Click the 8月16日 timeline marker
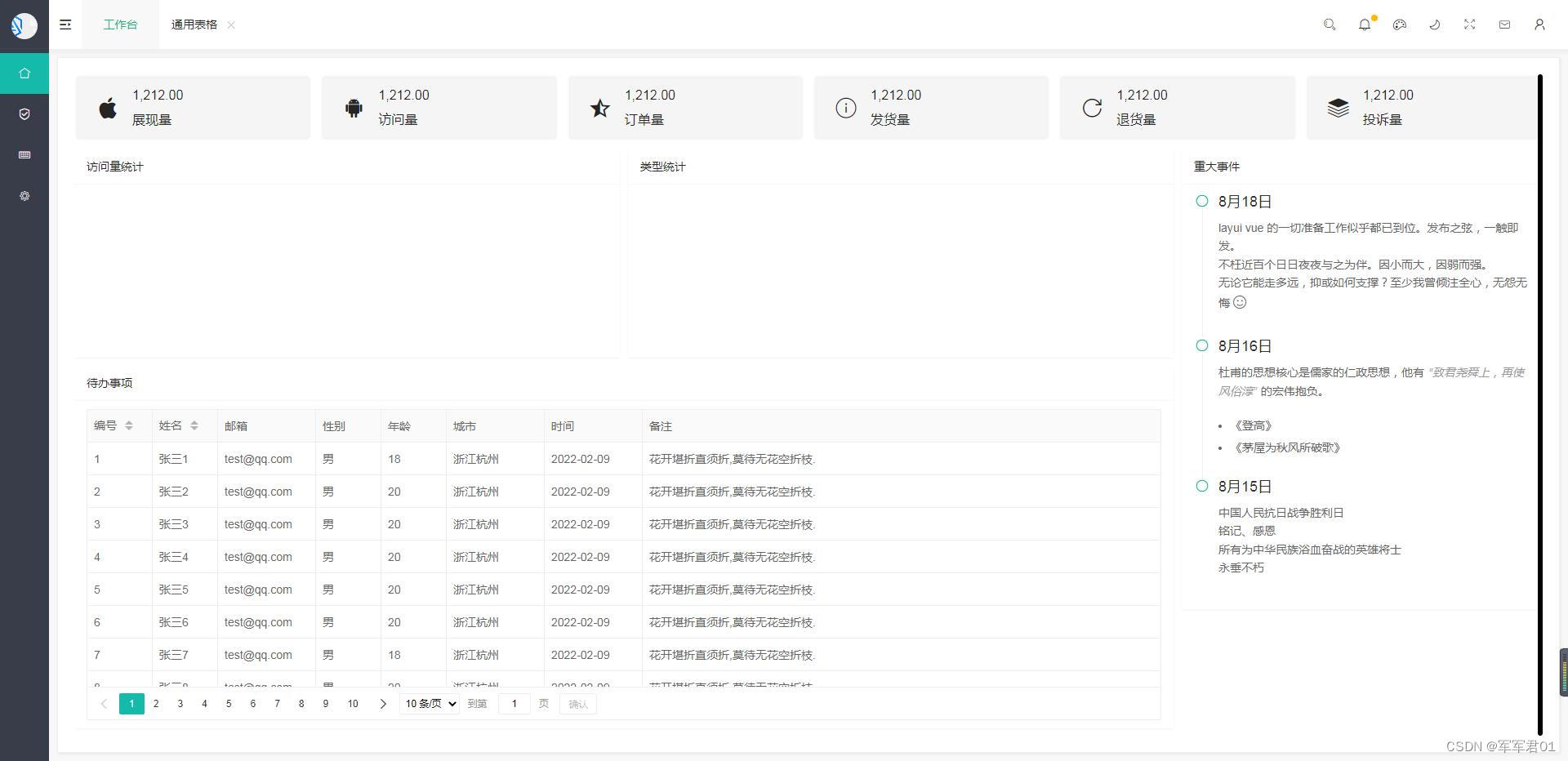Screen dimensions: 1568x761 pyautogui.click(x=1202, y=345)
